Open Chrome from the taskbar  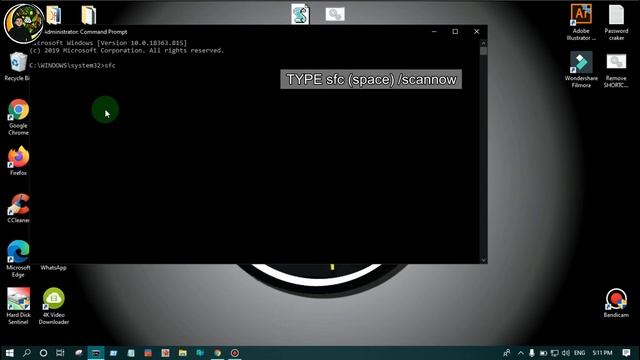pos(217,353)
